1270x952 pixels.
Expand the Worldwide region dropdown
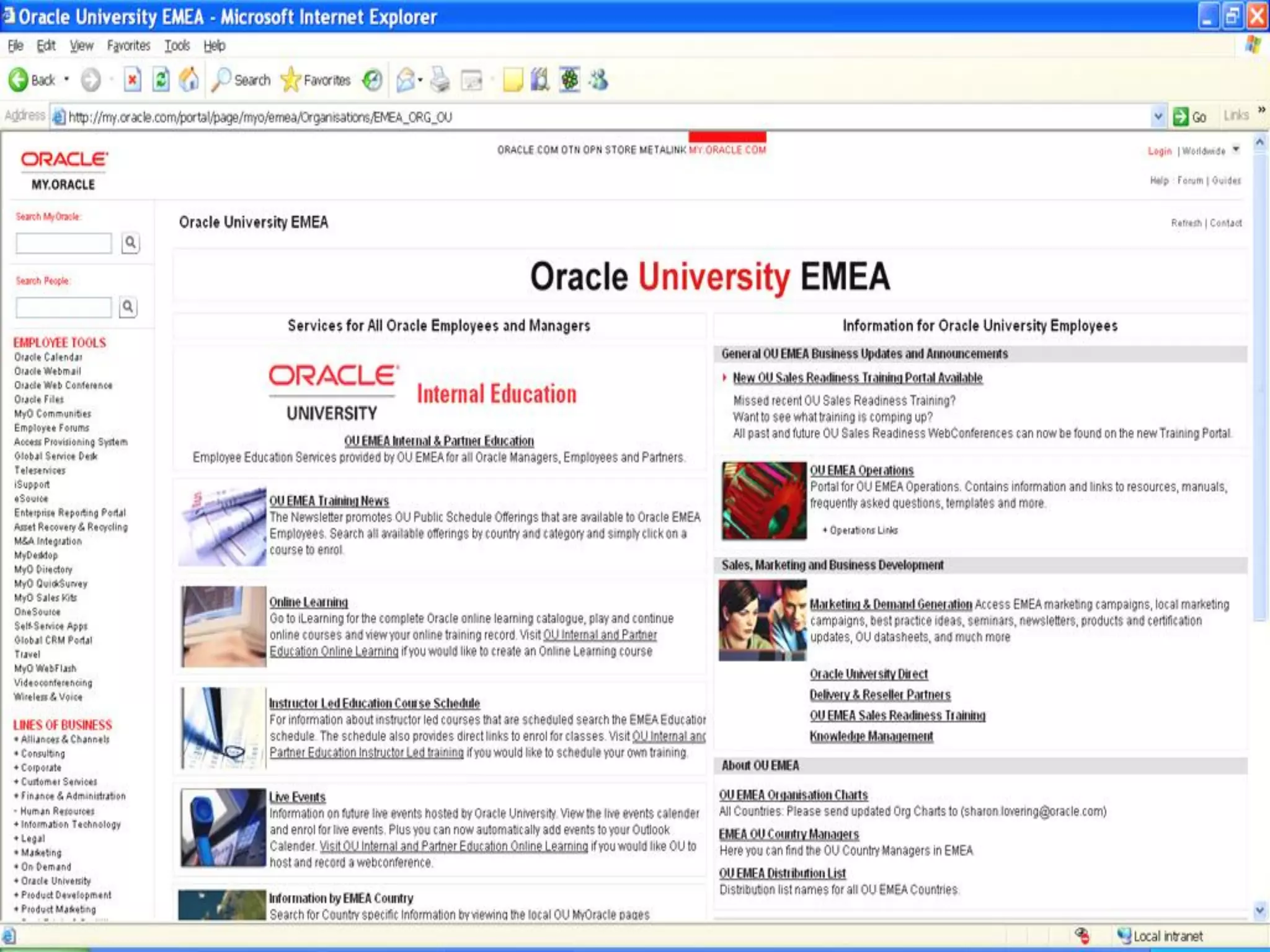(1235, 150)
